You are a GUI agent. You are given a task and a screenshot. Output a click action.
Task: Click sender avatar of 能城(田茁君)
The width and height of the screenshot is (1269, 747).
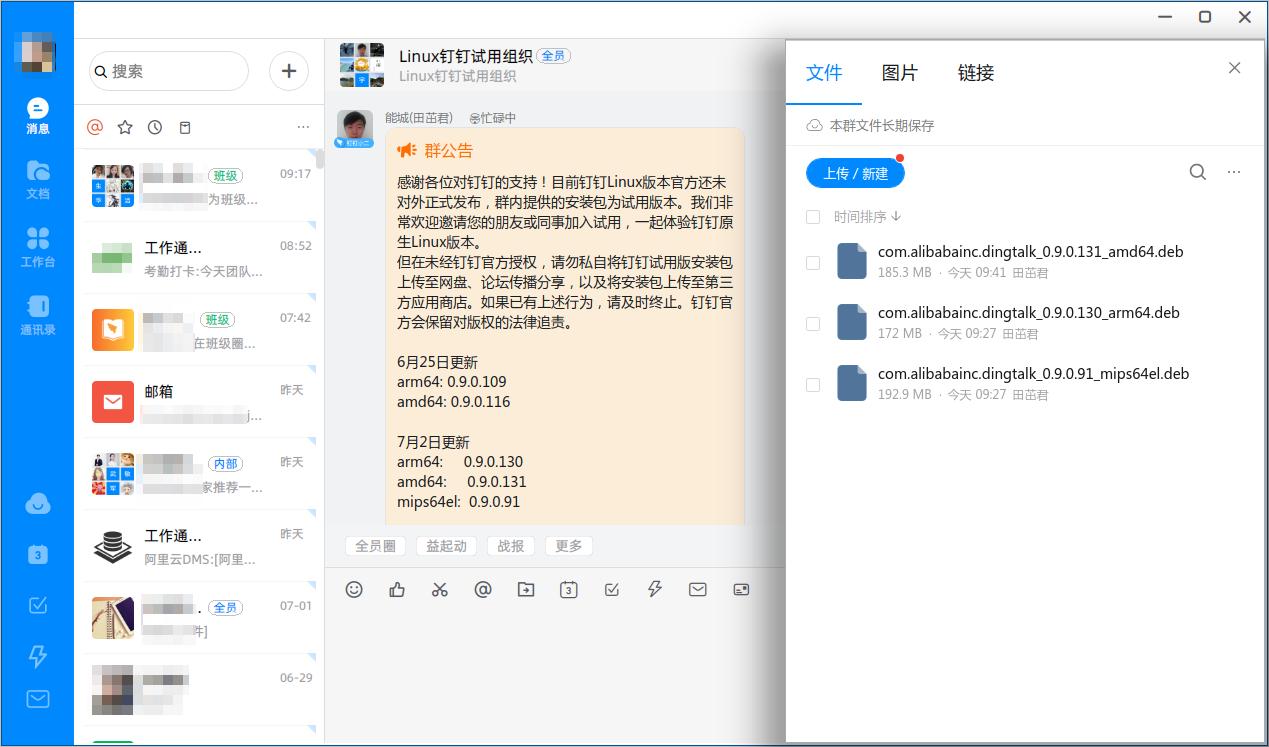354,129
